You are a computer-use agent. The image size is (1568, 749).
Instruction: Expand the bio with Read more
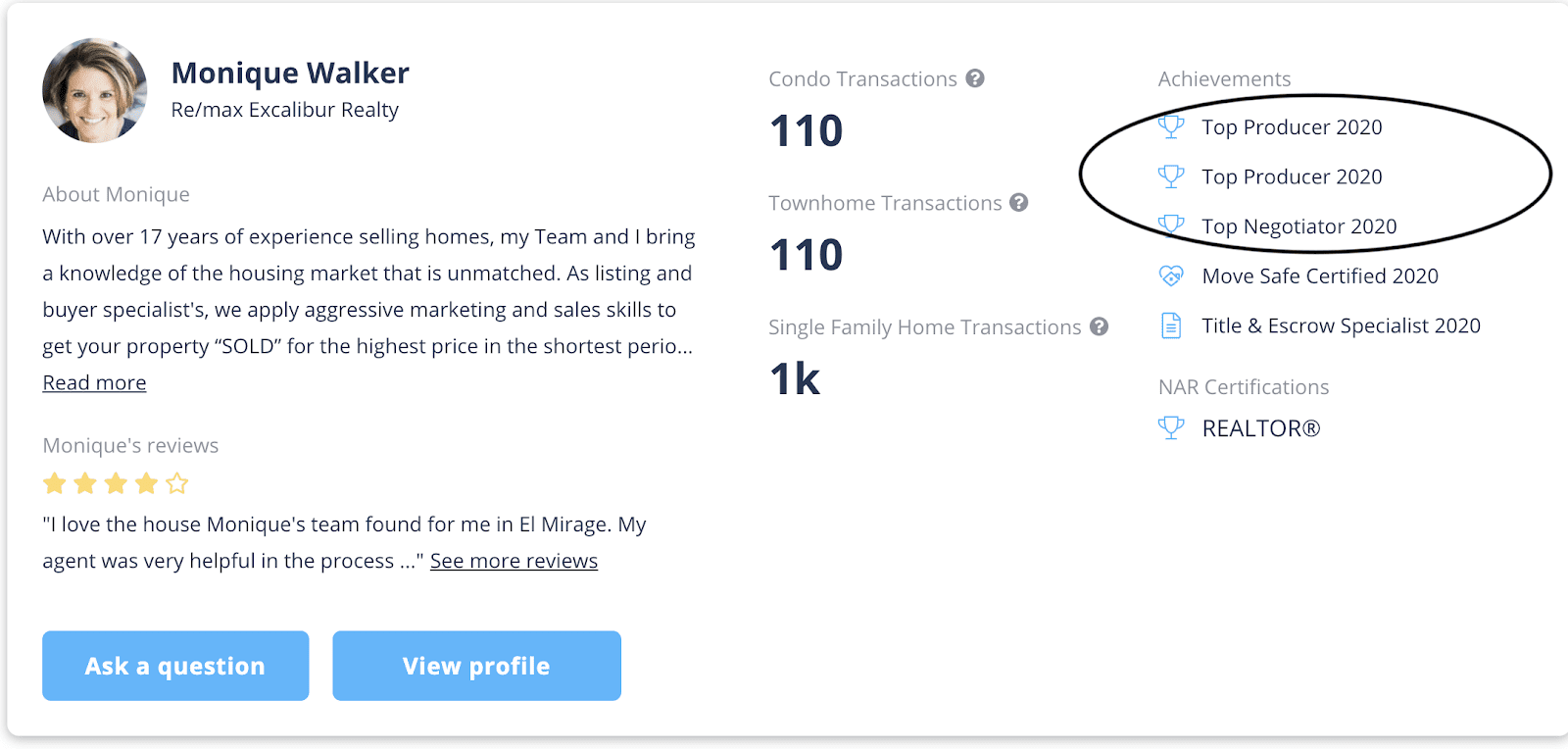[x=94, y=383]
